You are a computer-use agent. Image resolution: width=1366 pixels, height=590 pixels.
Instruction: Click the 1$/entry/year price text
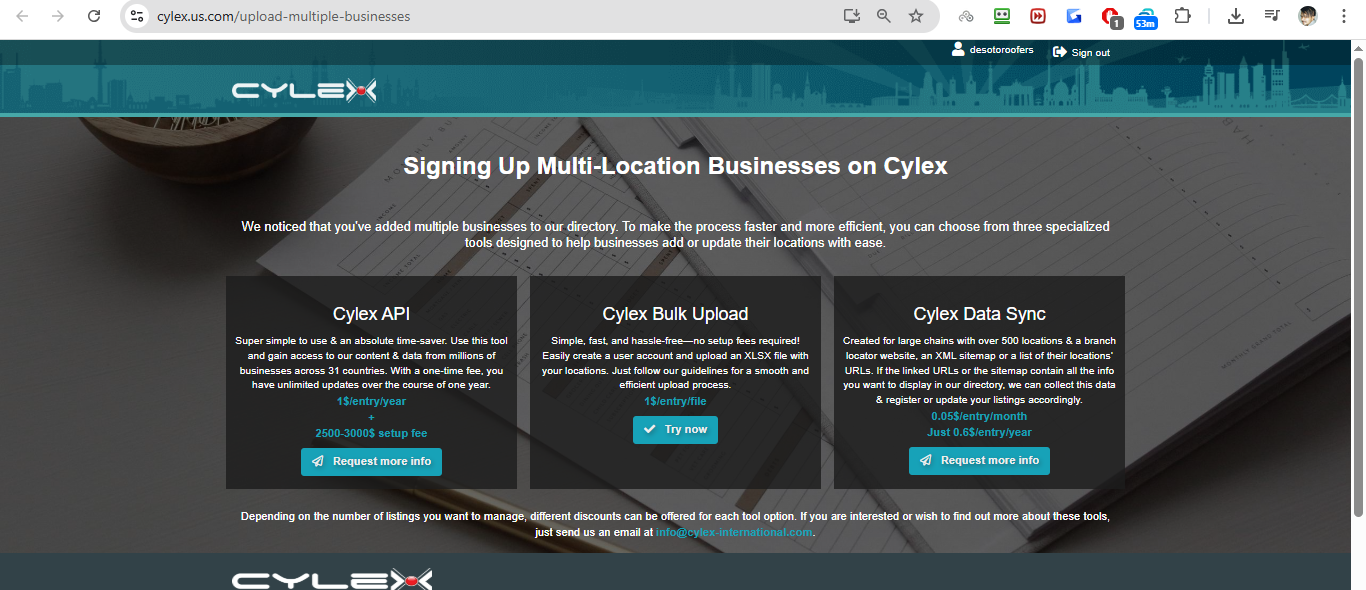(371, 402)
